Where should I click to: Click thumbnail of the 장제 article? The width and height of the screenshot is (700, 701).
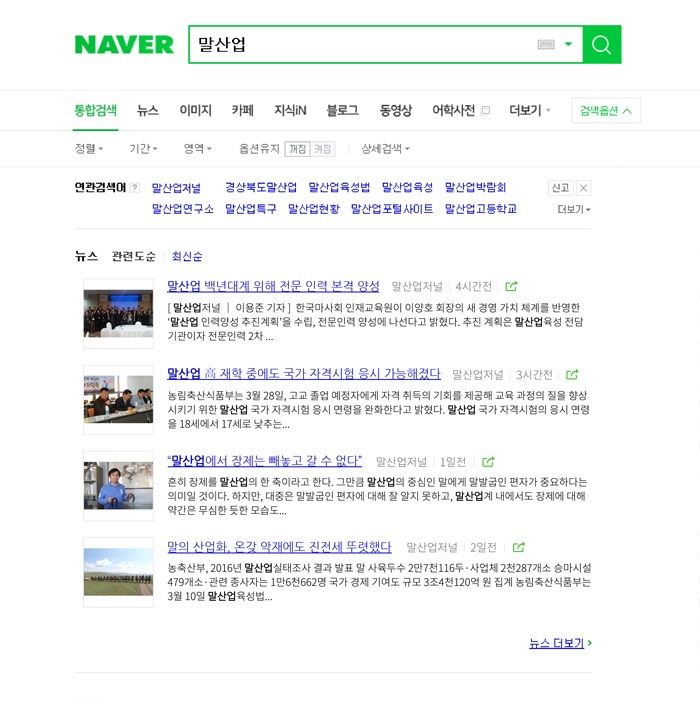pyautogui.click(x=118, y=486)
